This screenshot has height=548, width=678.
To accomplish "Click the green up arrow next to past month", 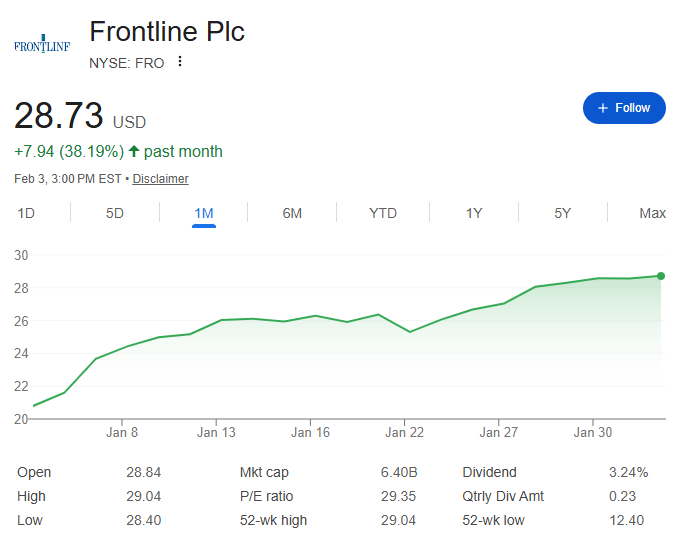I will [x=134, y=151].
